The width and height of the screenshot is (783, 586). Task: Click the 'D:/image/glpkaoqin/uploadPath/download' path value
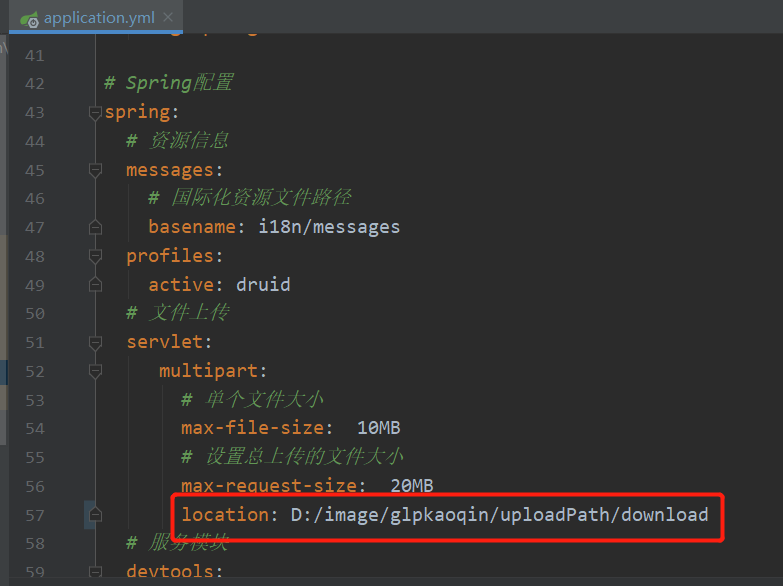[x=499, y=514]
